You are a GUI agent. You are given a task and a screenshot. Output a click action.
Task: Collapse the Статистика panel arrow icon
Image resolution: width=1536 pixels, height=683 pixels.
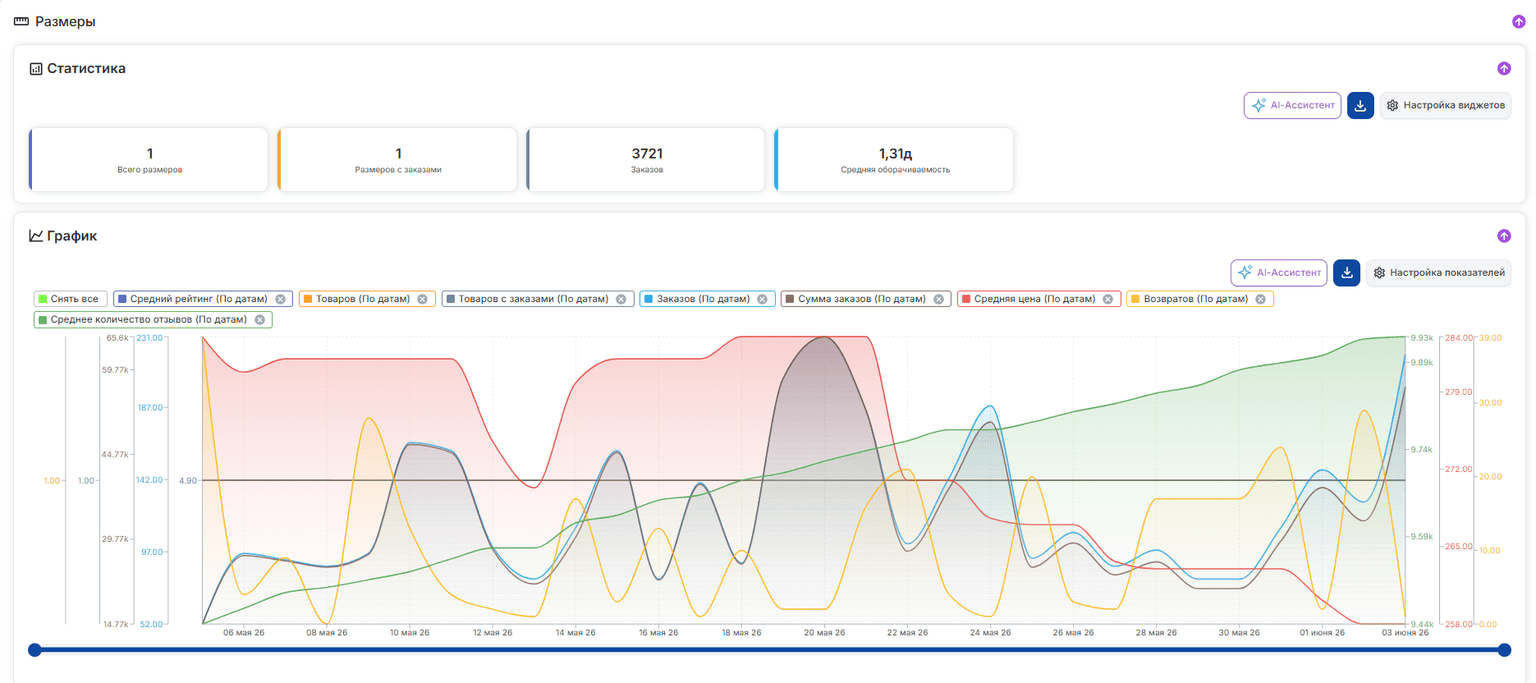[x=1503, y=69]
